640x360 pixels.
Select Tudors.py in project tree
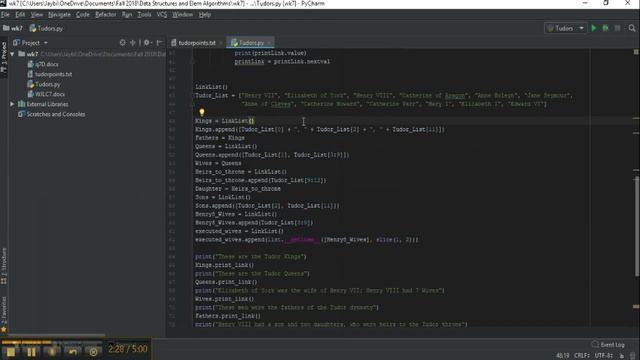[x=44, y=84]
